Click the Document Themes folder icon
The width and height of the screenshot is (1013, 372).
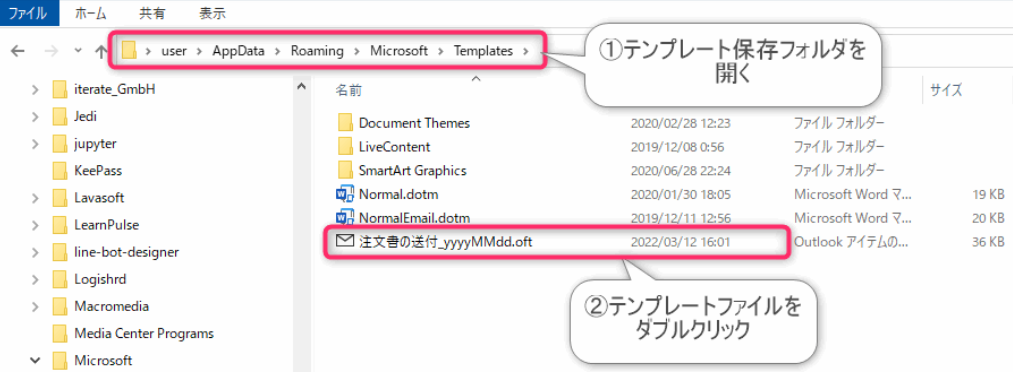point(345,122)
